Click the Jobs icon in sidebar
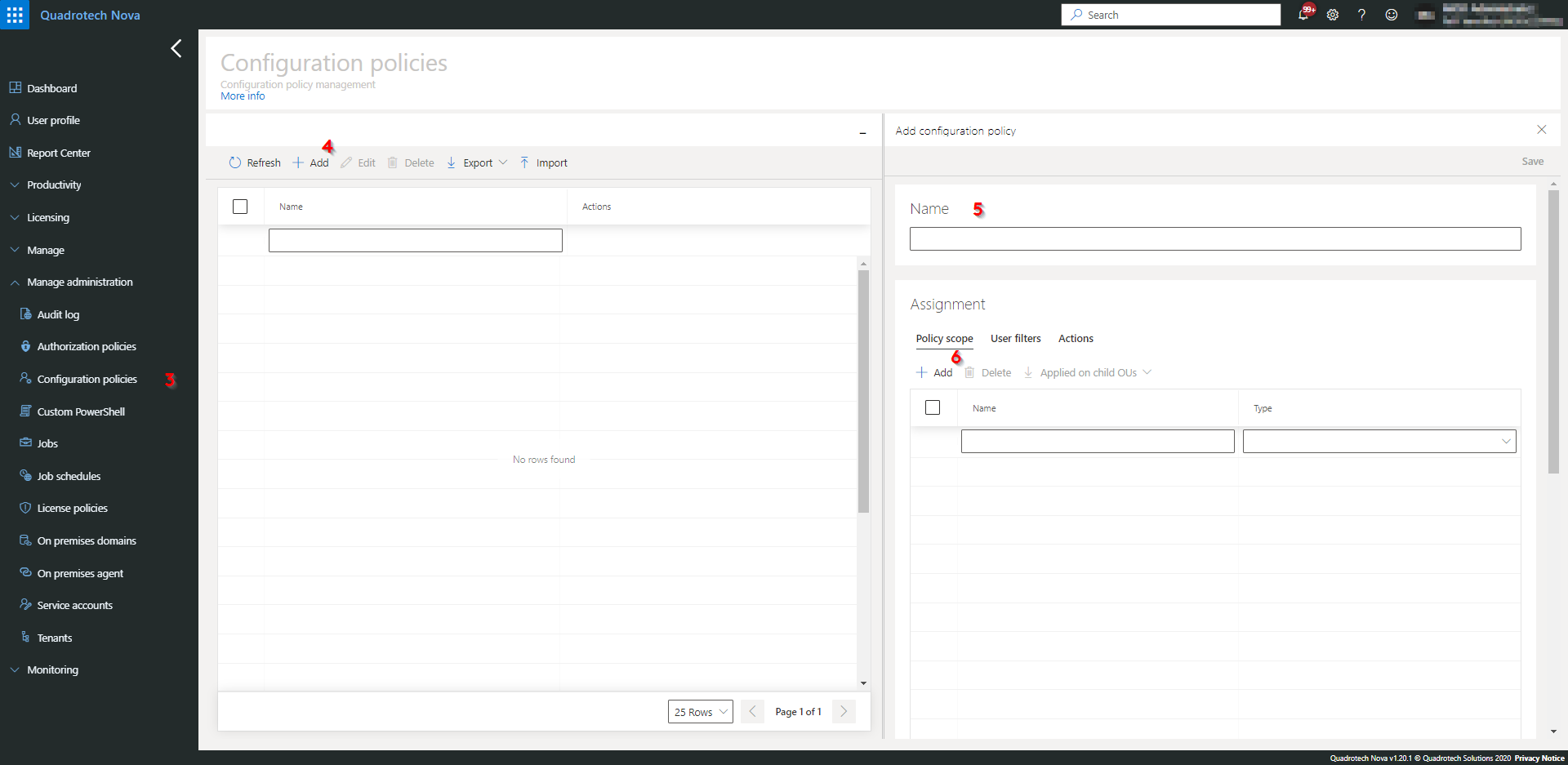Image resolution: width=1568 pixels, height=765 pixels. [x=25, y=443]
